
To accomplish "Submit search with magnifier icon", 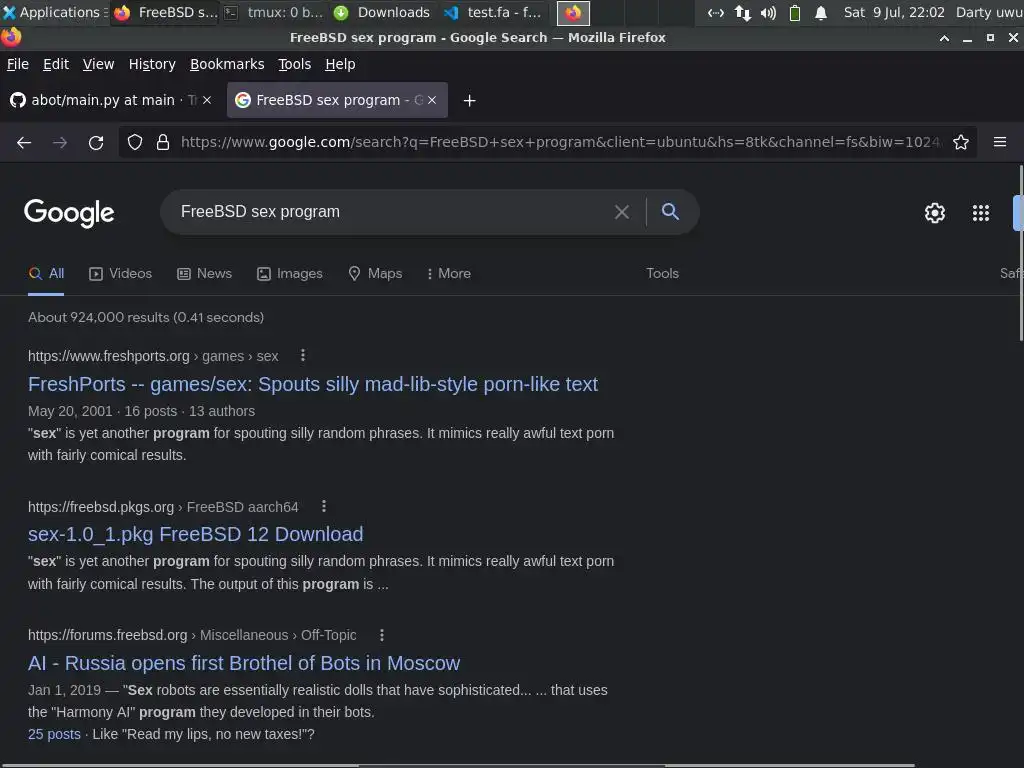I will tap(670, 212).
